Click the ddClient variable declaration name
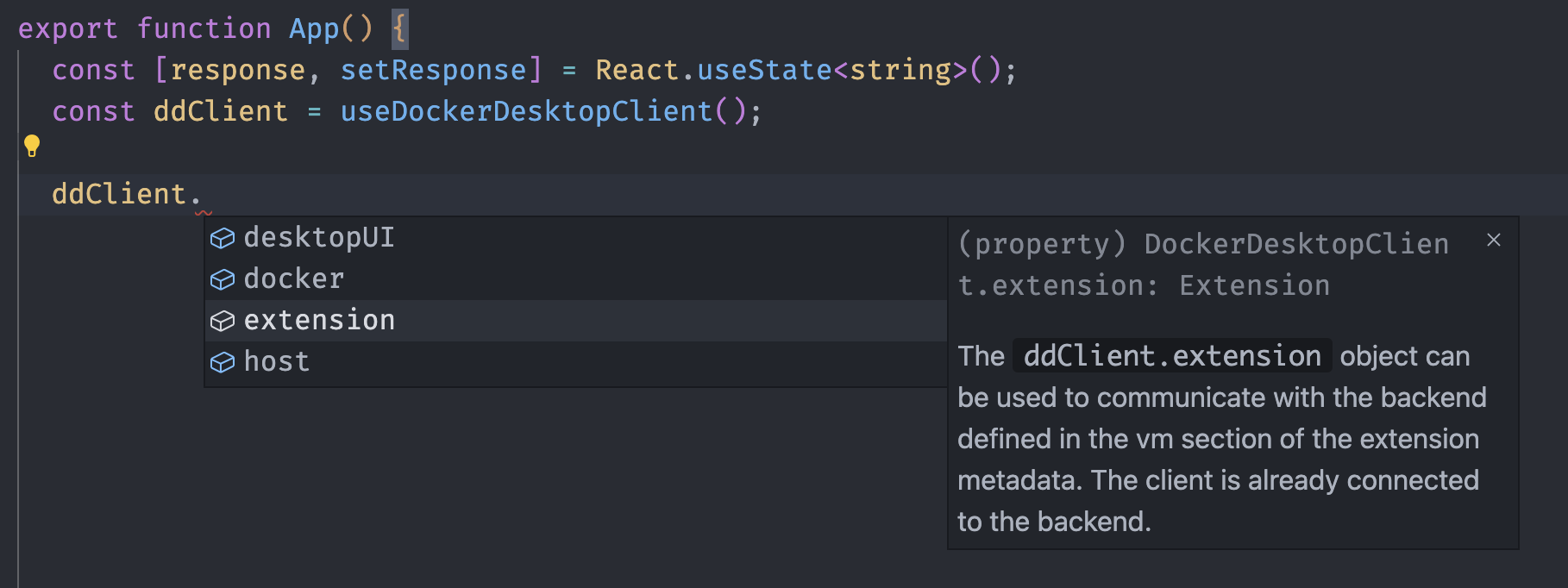The height and width of the screenshot is (588, 1568). tap(220, 111)
